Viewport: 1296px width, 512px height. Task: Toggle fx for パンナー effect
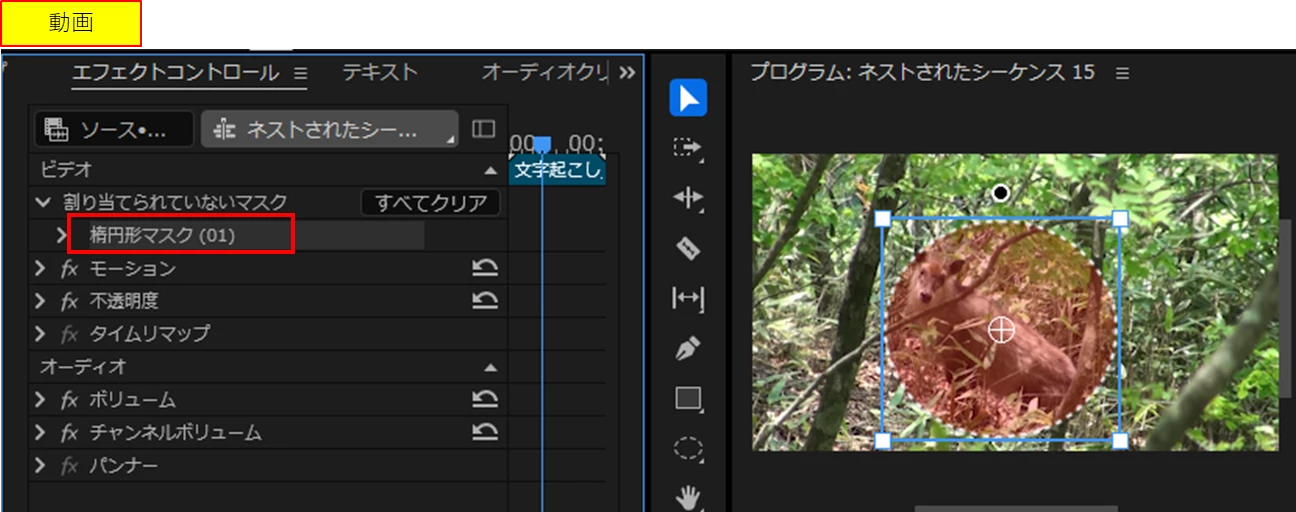tap(69, 466)
